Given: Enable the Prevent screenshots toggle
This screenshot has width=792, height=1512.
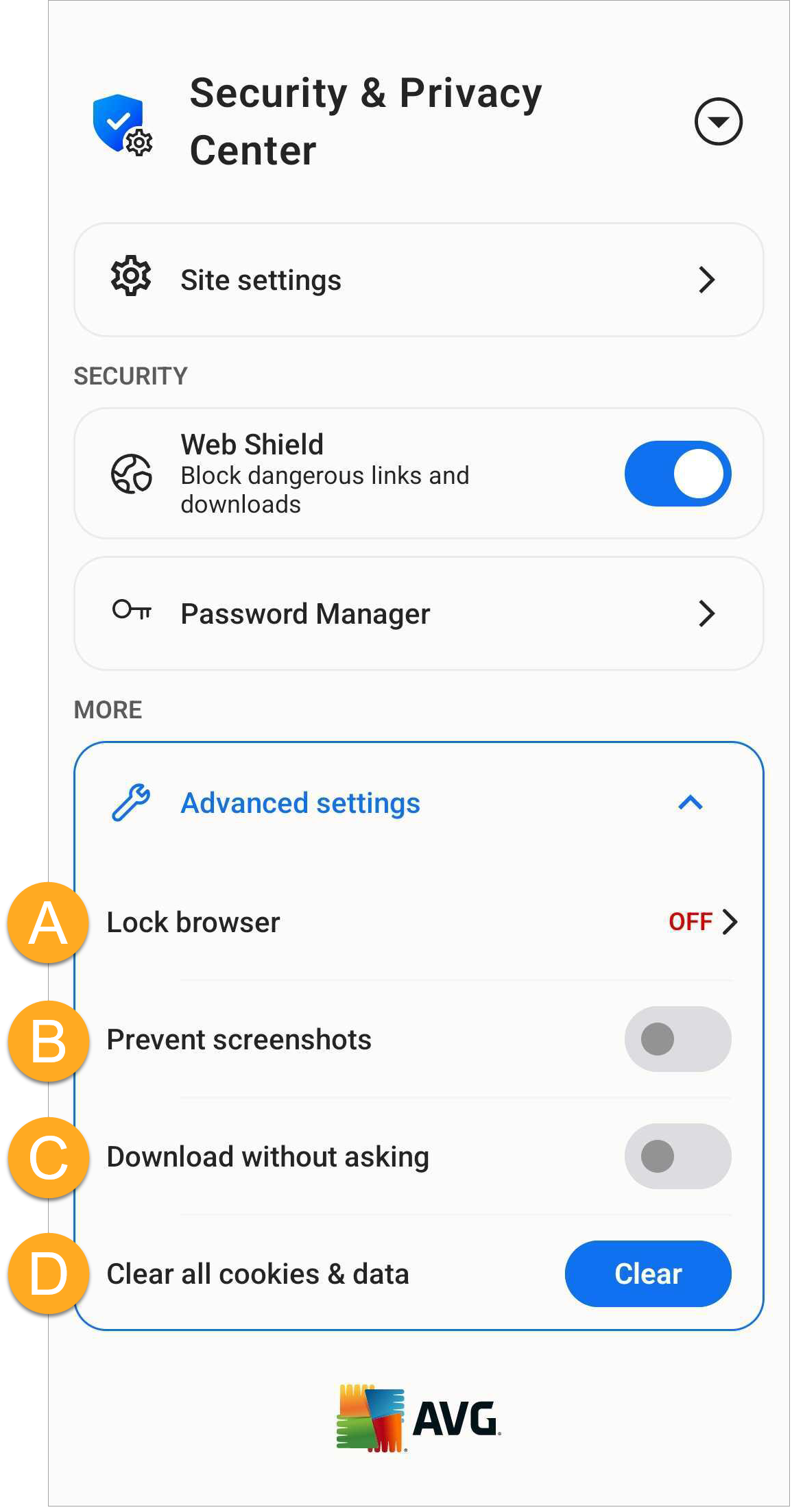Looking at the screenshot, I should click(677, 1039).
